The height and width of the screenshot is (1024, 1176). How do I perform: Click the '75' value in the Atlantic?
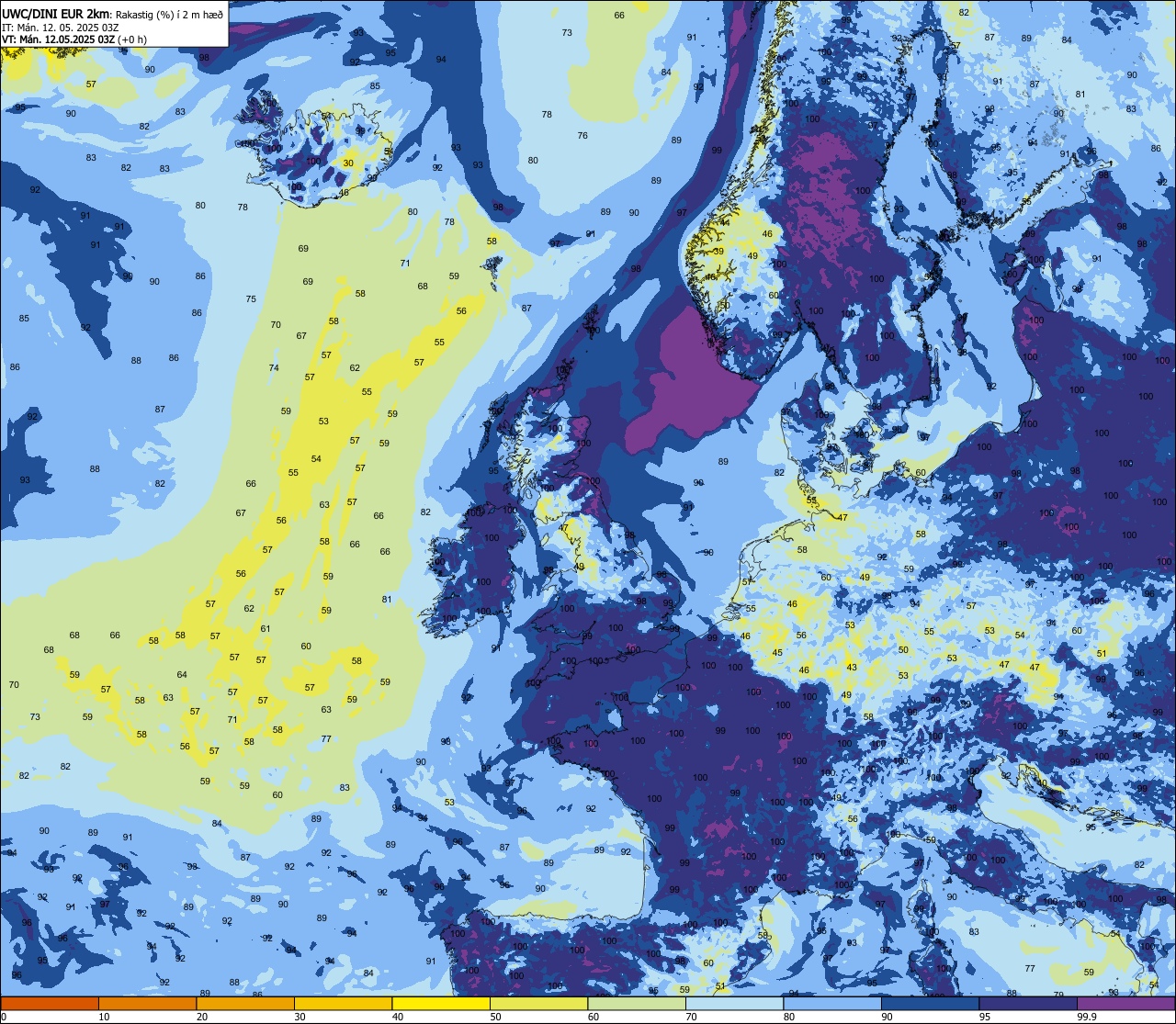[251, 299]
